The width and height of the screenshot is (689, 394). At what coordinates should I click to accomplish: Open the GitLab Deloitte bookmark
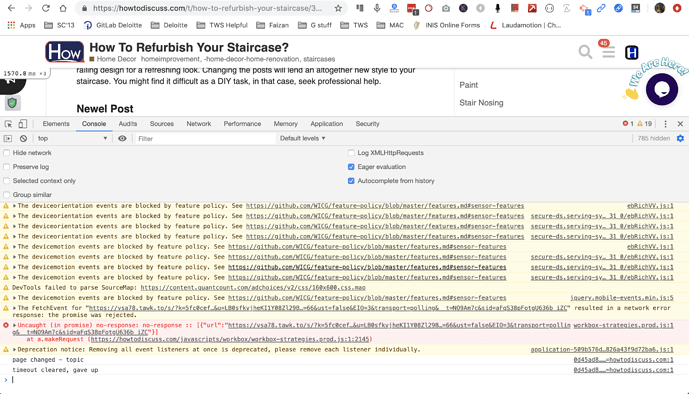tap(113, 25)
